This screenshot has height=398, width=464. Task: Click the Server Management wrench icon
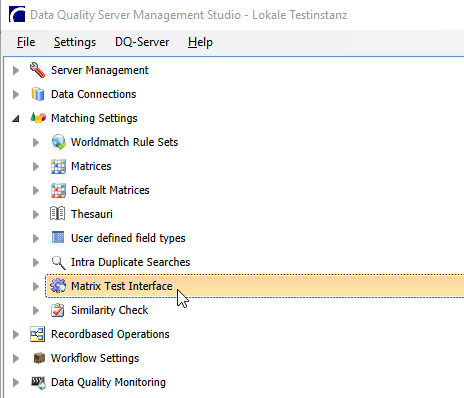pos(37,70)
